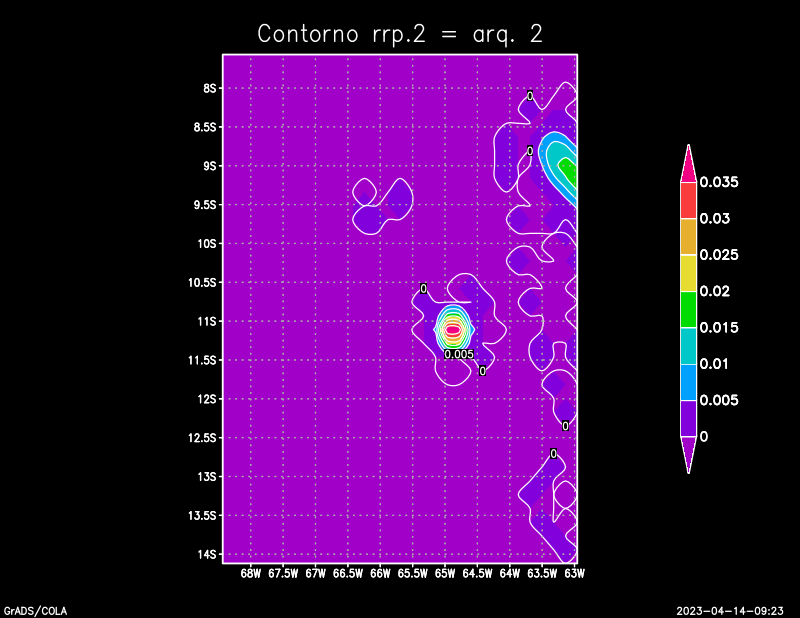
Task: Click the '68W' longitude axis label
Action: tap(251, 574)
